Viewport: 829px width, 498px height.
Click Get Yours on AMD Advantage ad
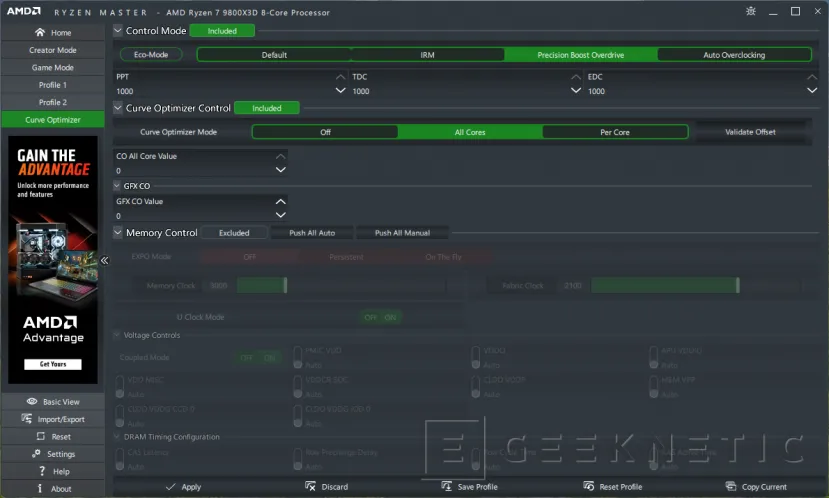coord(53,364)
